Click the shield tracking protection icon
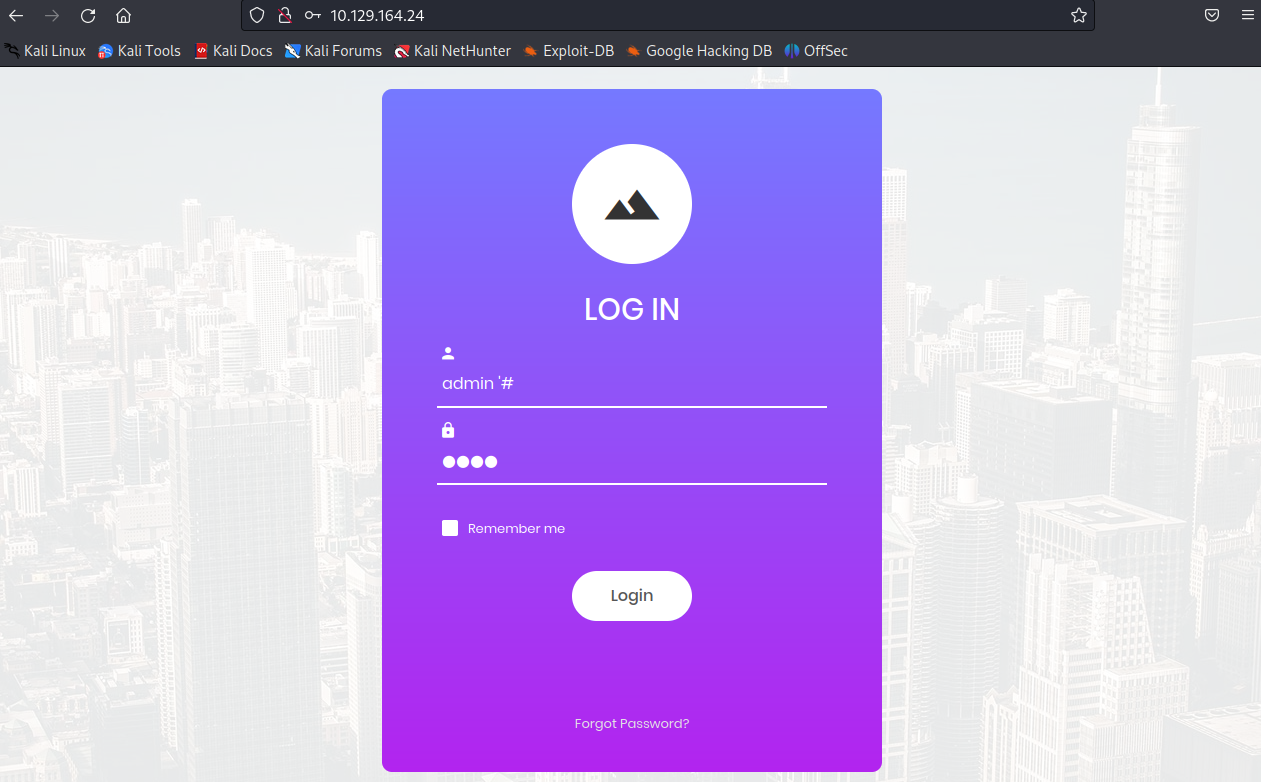The width and height of the screenshot is (1261, 782). pyautogui.click(x=257, y=15)
